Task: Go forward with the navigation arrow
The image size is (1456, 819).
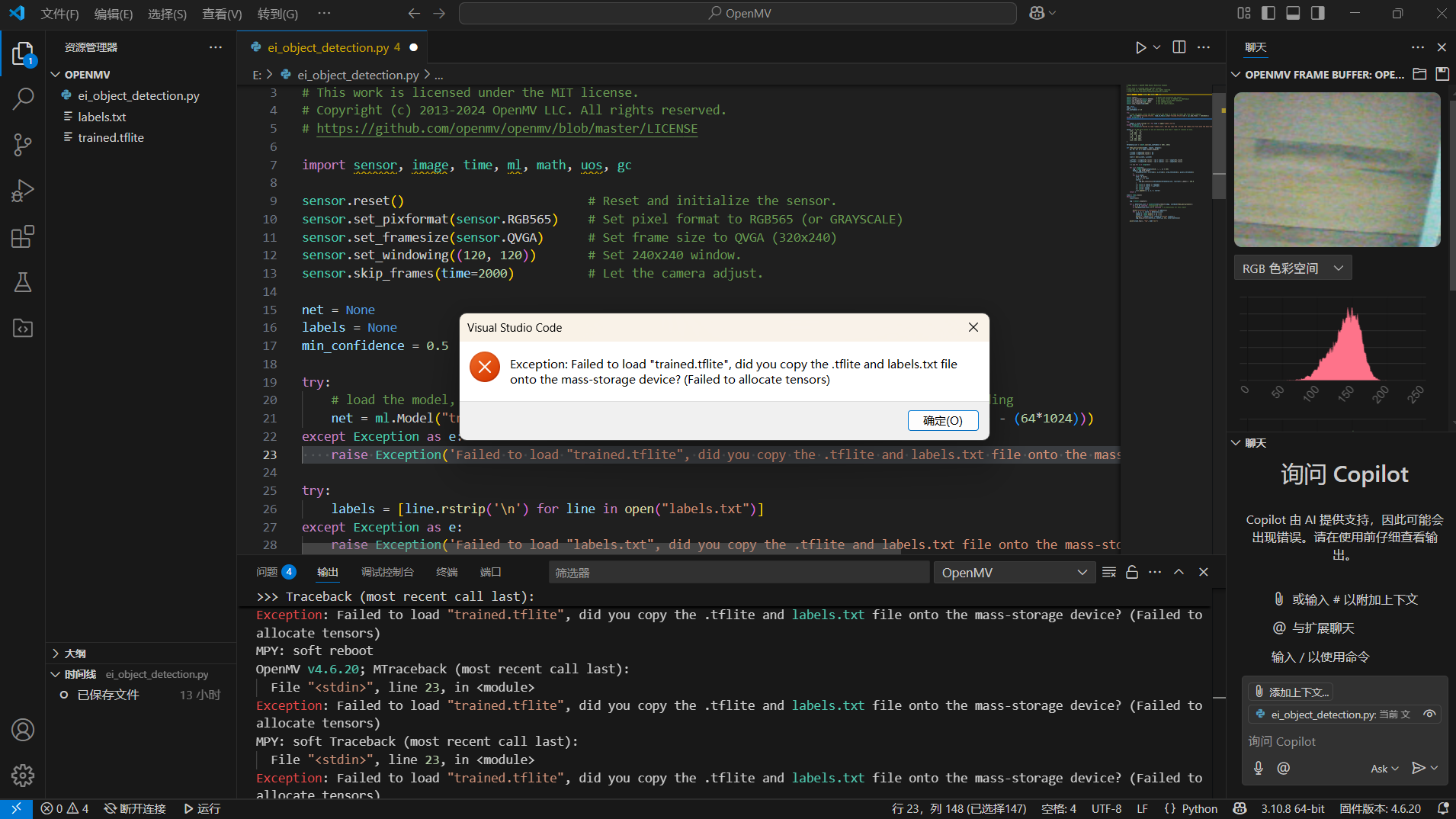Action: [439, 13]
